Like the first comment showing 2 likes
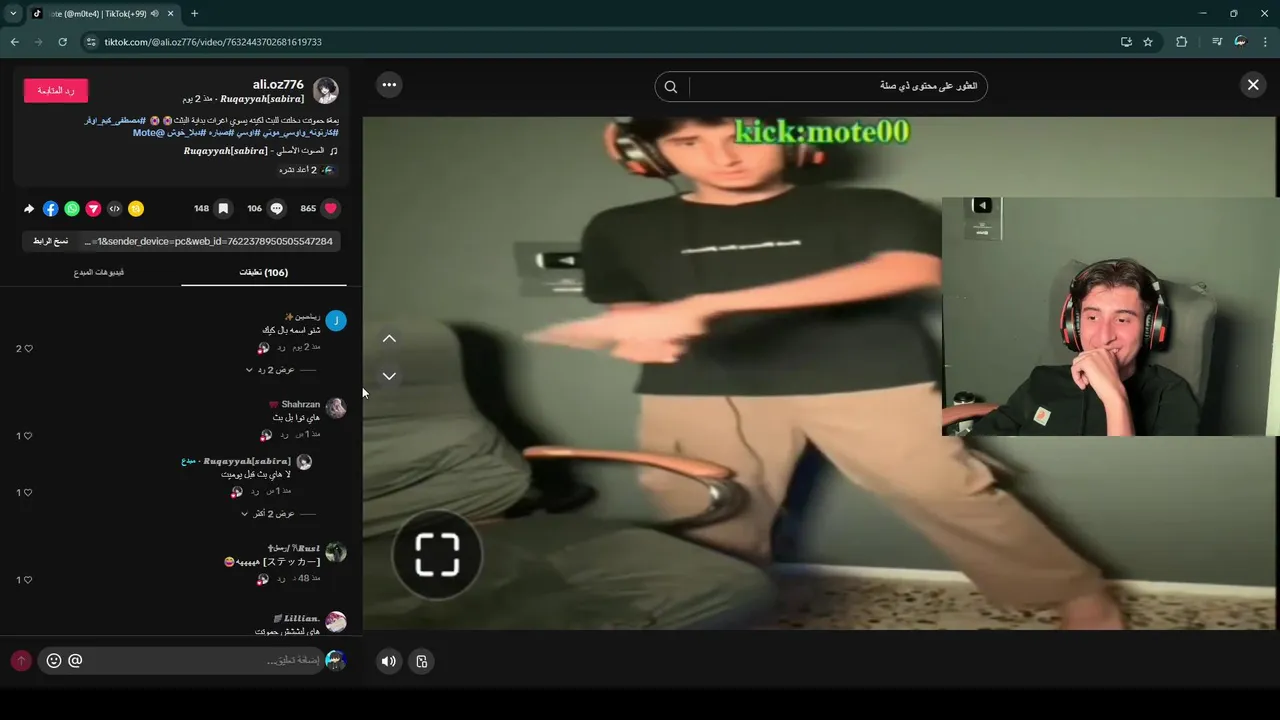 tap(28, 349)
